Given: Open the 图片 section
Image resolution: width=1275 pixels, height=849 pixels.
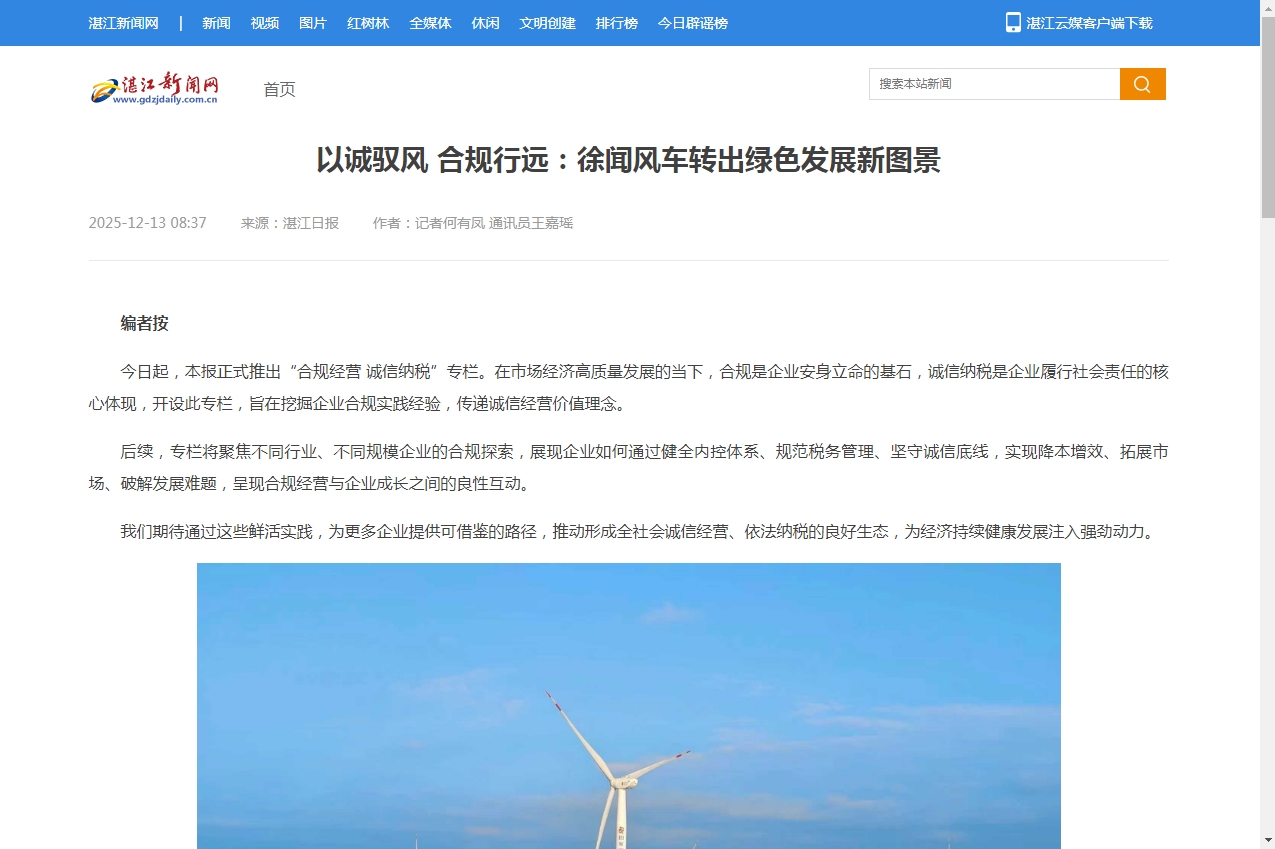Looking at the screenshot, I should pos(313,23).
